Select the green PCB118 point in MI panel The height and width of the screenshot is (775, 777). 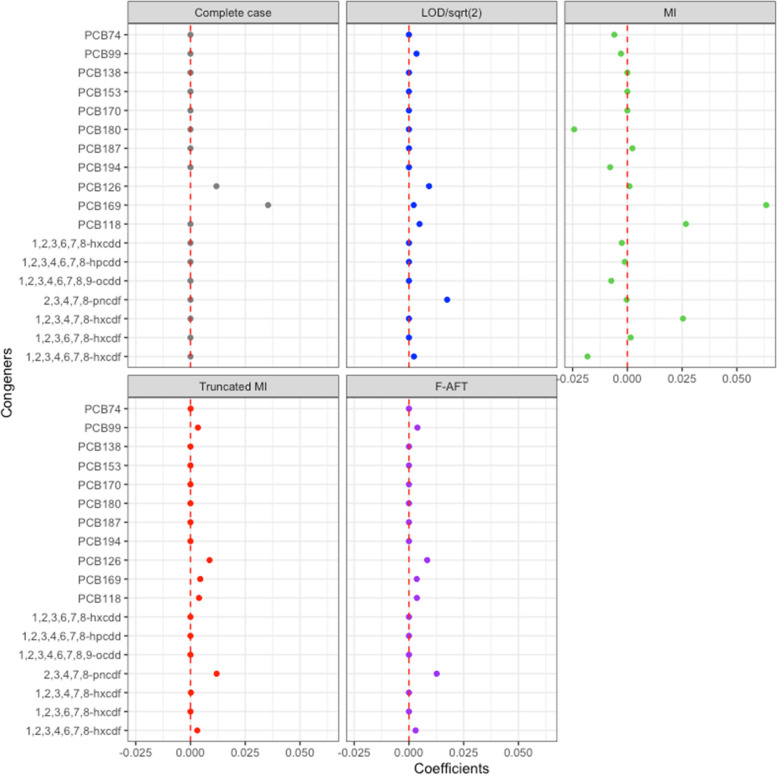coord(686,224)
